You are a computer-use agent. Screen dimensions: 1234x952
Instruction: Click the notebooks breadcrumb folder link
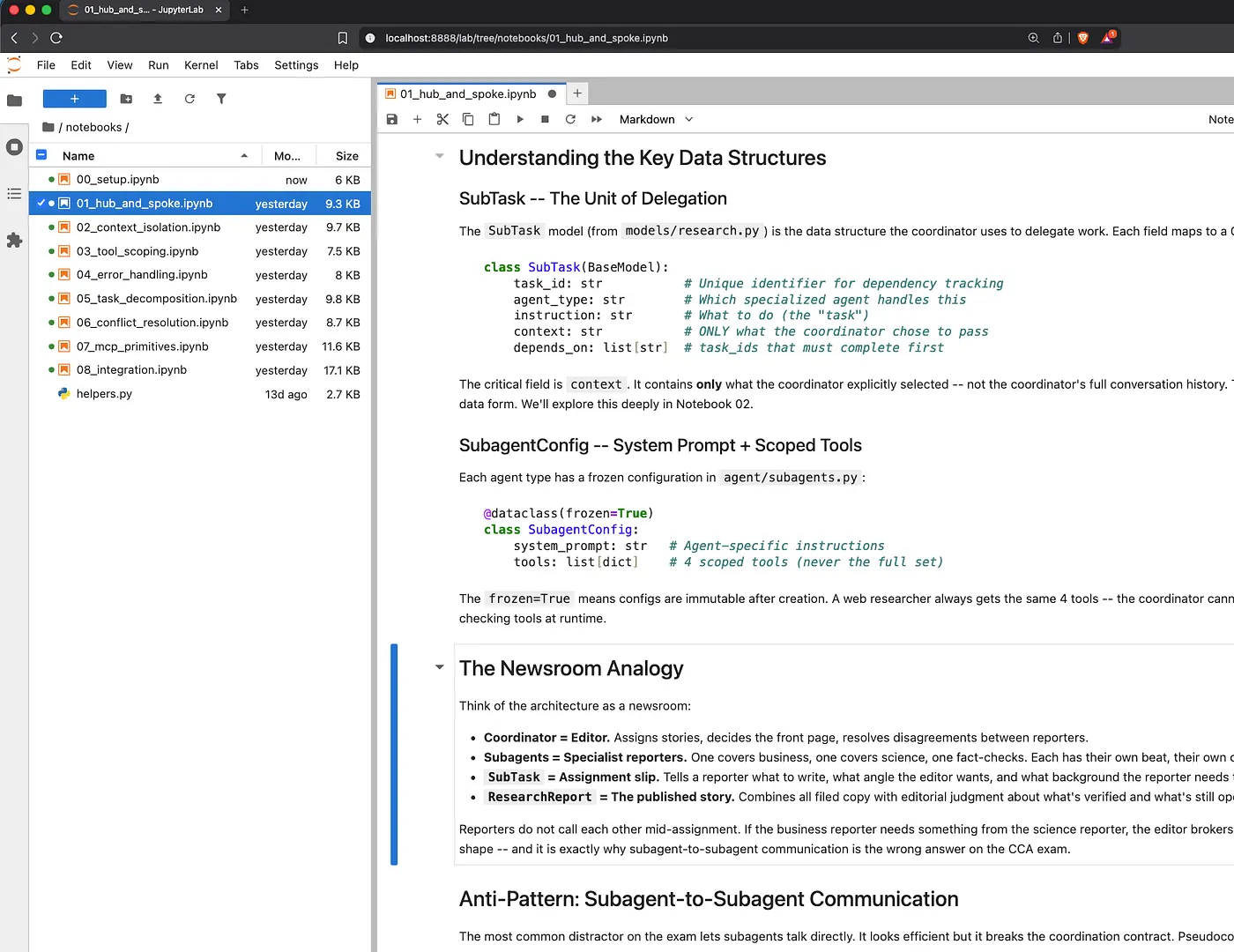(x=93, y=127)
